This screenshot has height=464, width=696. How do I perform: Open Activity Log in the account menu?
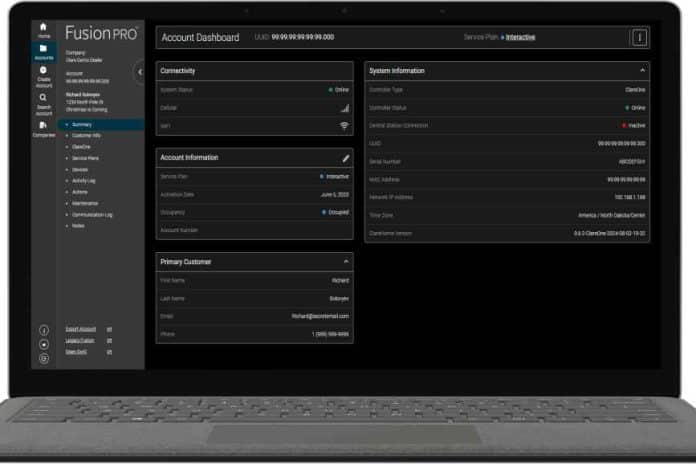click(83, 181)
